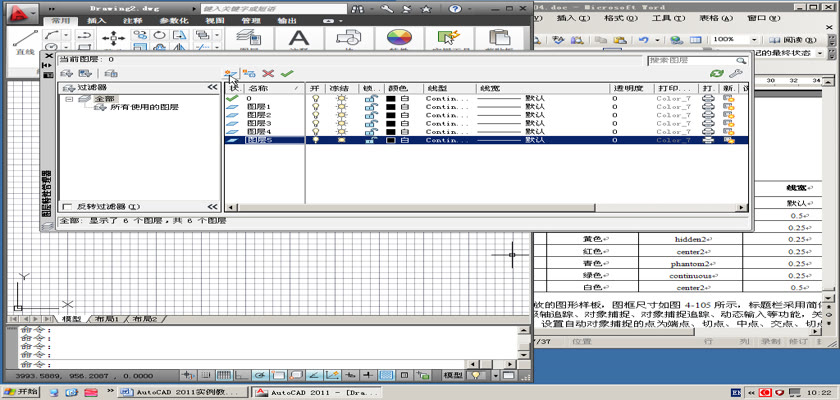Click the block insert icon in ribbon

(349, 39)
